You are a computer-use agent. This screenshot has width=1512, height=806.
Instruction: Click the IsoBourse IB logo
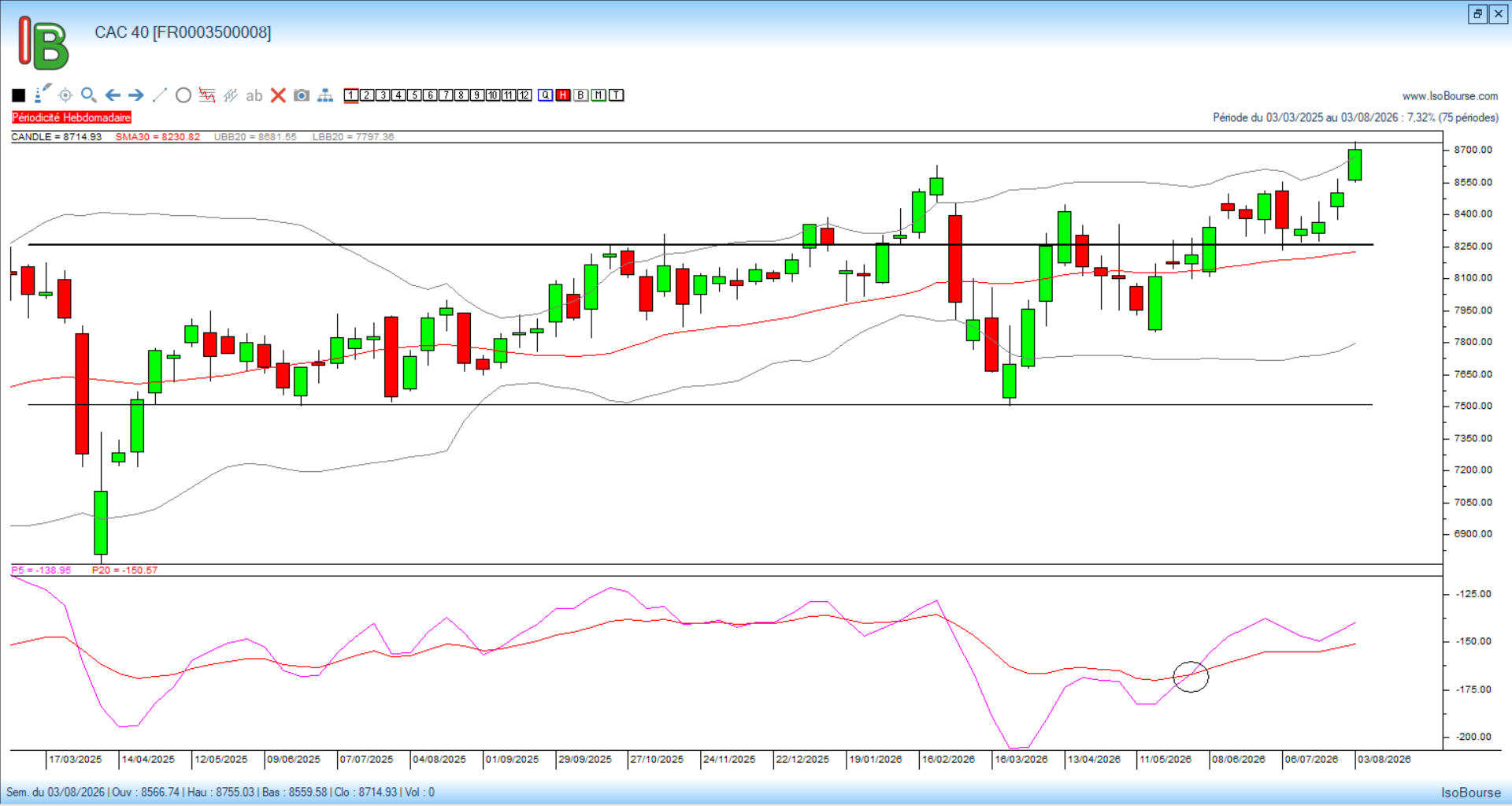(x=43, y=43)
